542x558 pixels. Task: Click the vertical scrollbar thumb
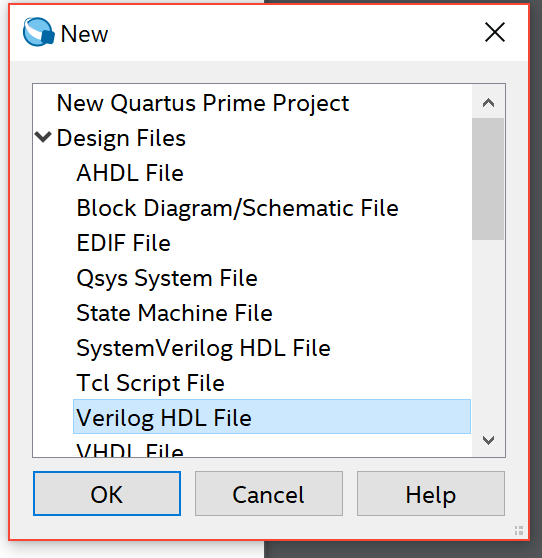[x=488, y=179]
